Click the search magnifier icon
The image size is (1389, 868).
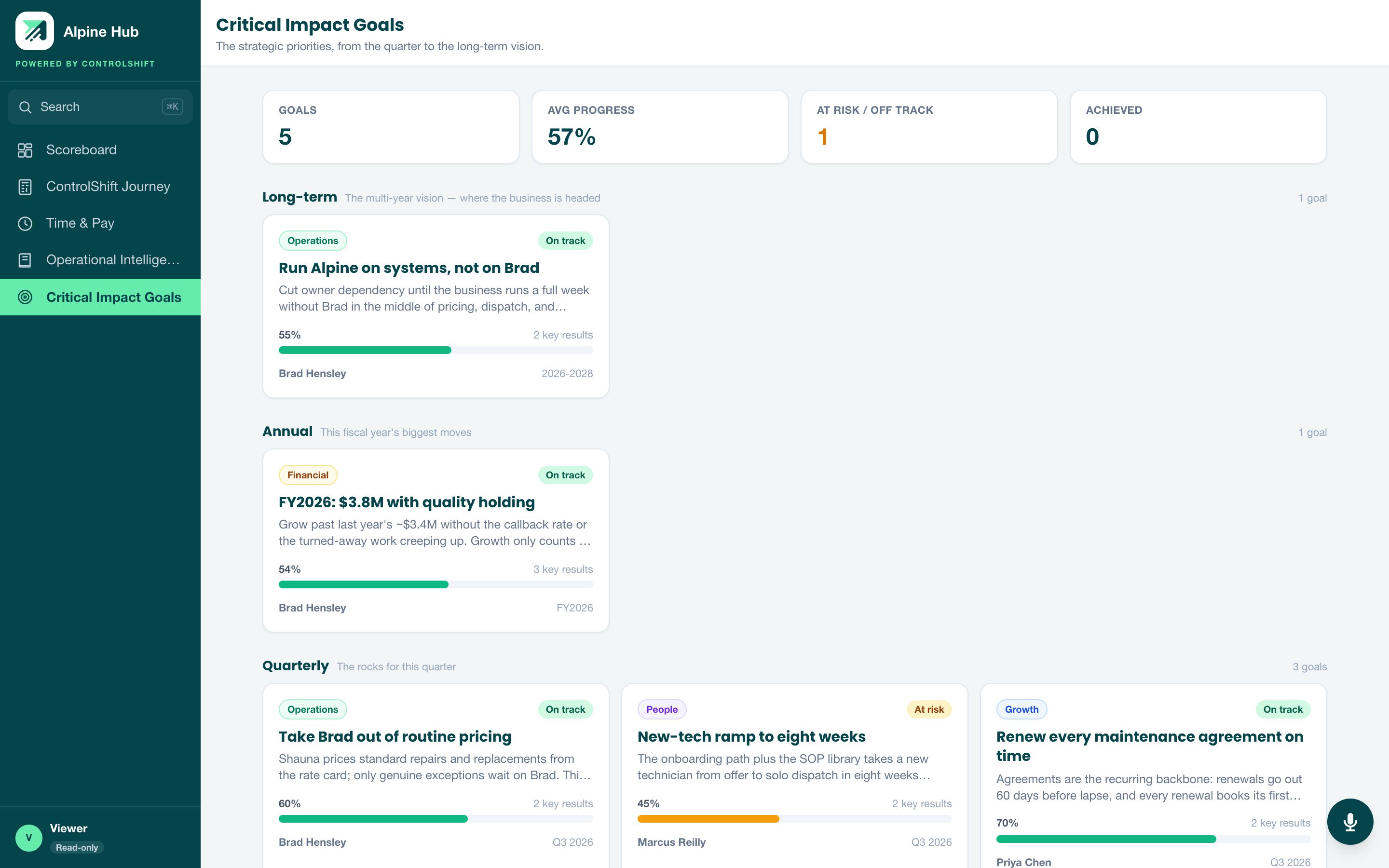point(25,107)
